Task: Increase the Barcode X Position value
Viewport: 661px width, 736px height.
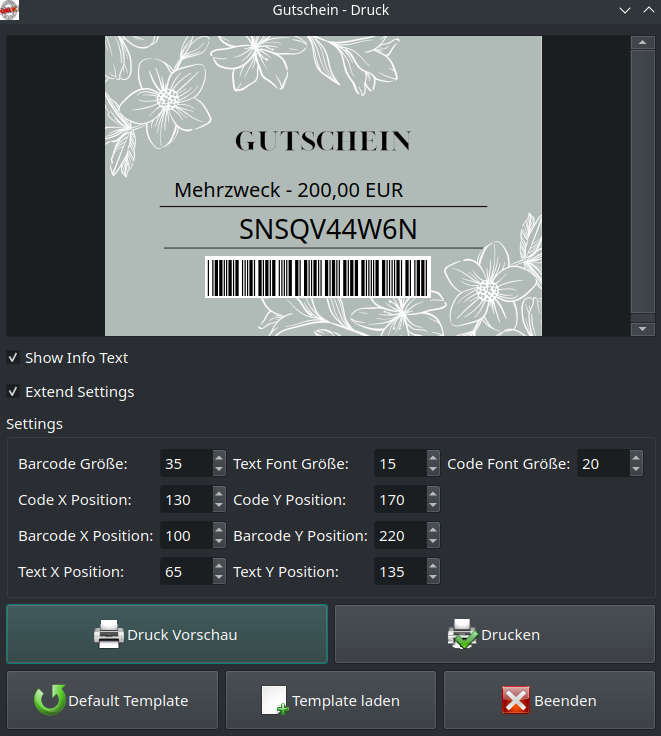Action: click(219, 530)
